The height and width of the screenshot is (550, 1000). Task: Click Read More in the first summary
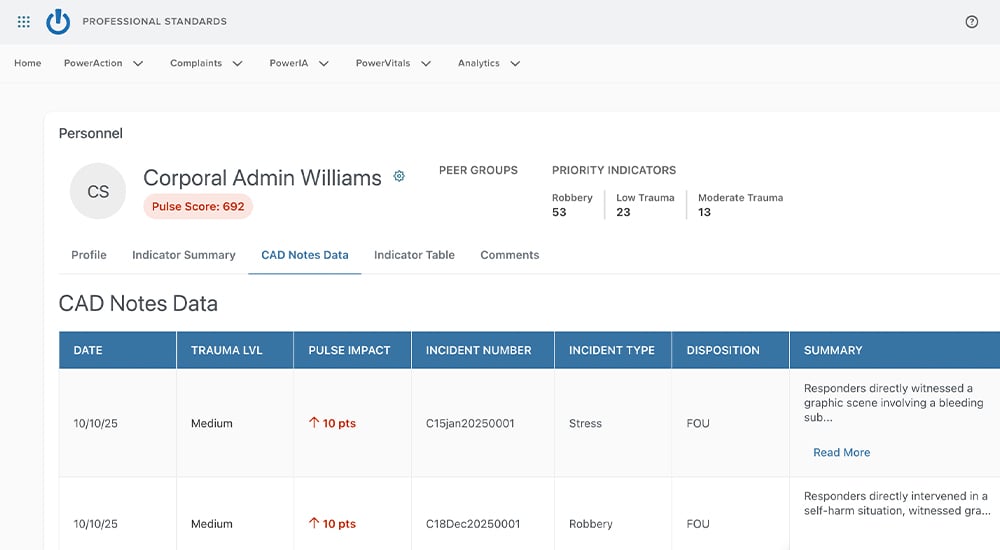pos(841,452)
